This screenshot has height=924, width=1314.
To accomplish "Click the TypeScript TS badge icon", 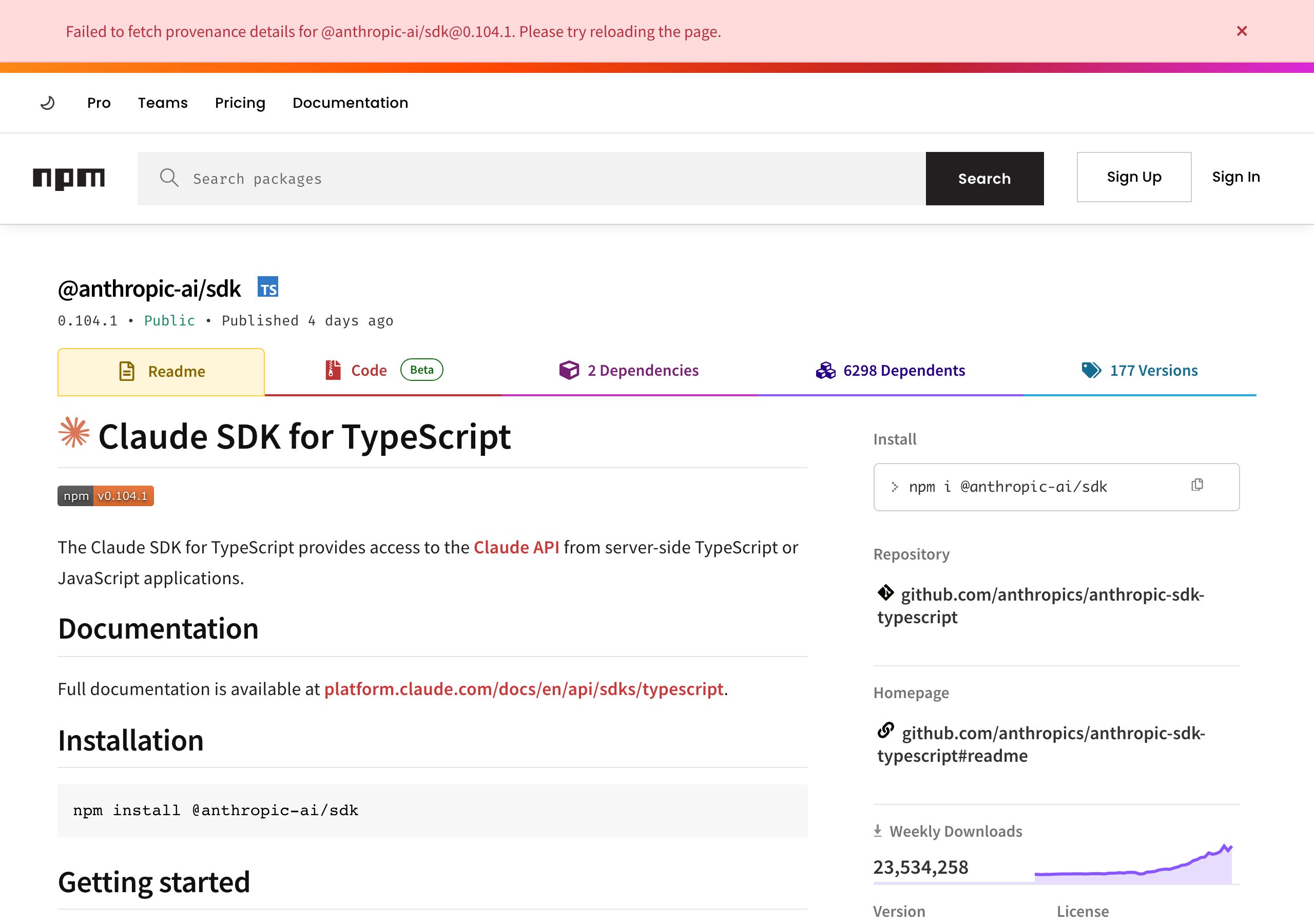I will 268,287.
